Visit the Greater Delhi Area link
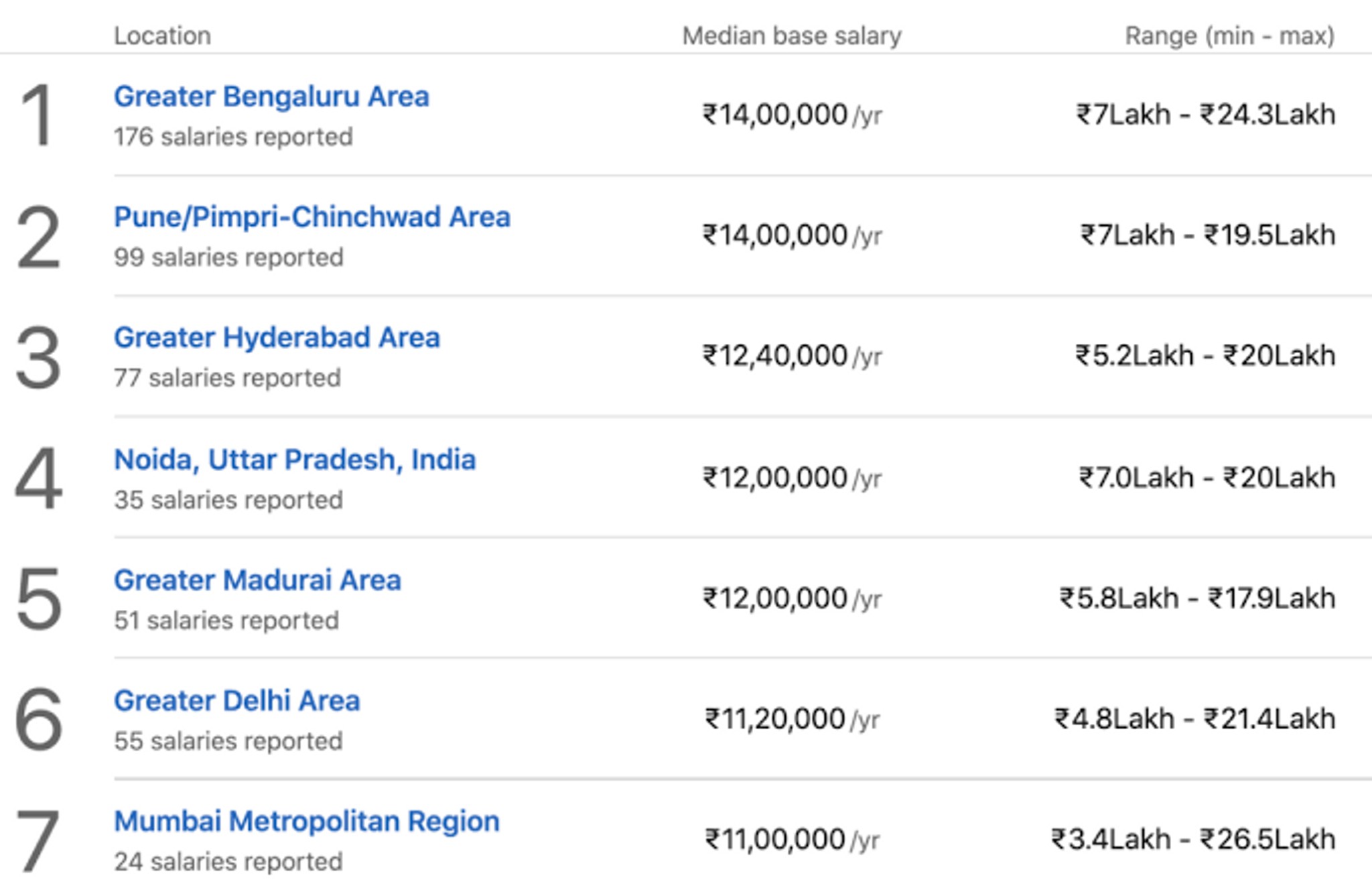The image size is (1372, 894). (237, 701)
